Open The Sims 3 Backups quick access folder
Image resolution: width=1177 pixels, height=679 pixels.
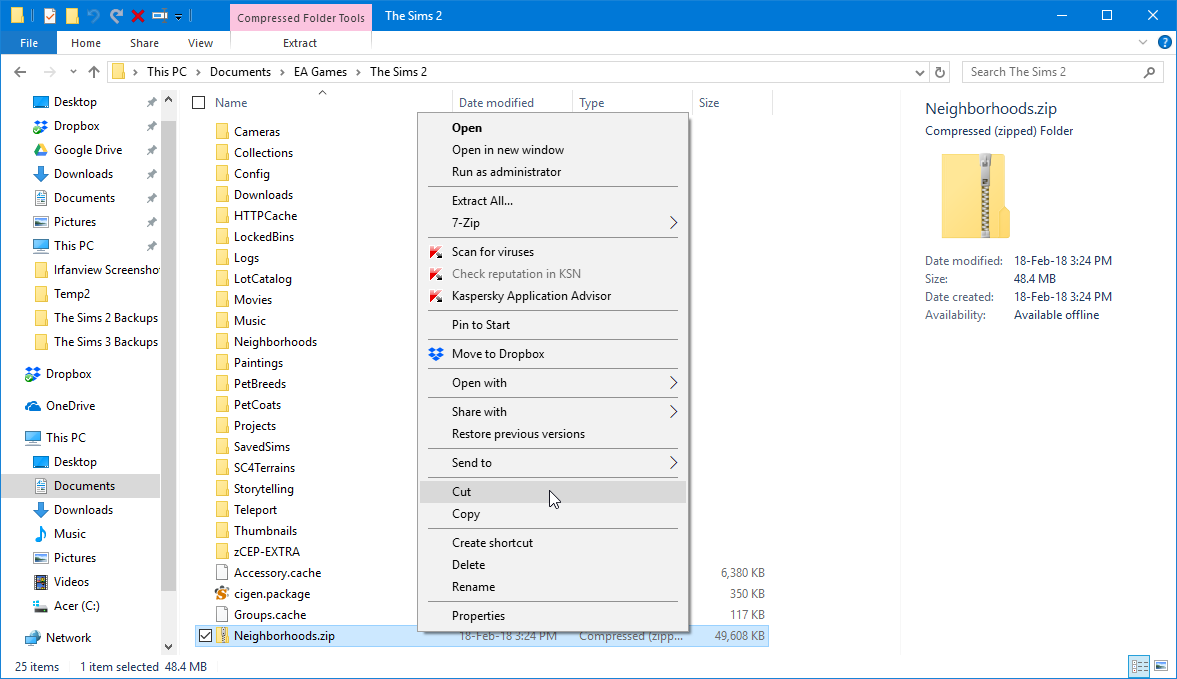click(106, 341)
